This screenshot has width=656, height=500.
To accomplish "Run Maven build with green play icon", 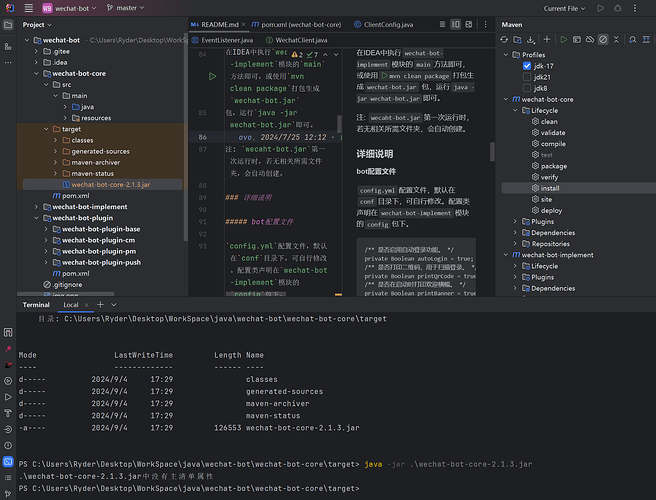I will [x=564, y=39].
